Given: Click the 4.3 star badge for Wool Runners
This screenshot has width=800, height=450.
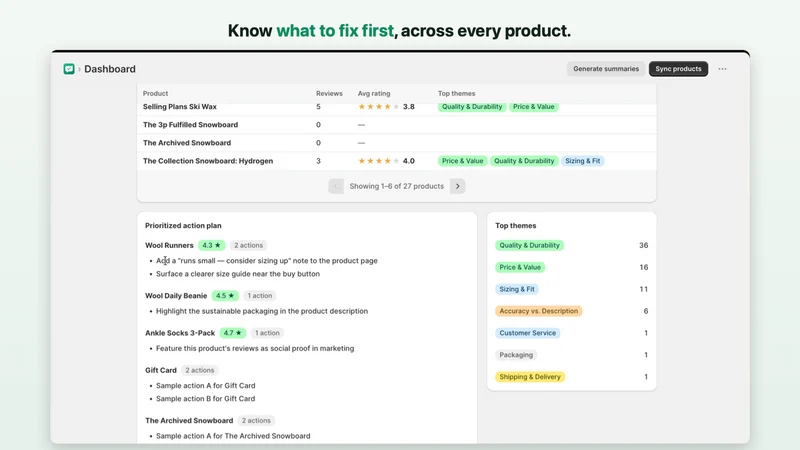Looking at the screenshot, I should point(211,245).
